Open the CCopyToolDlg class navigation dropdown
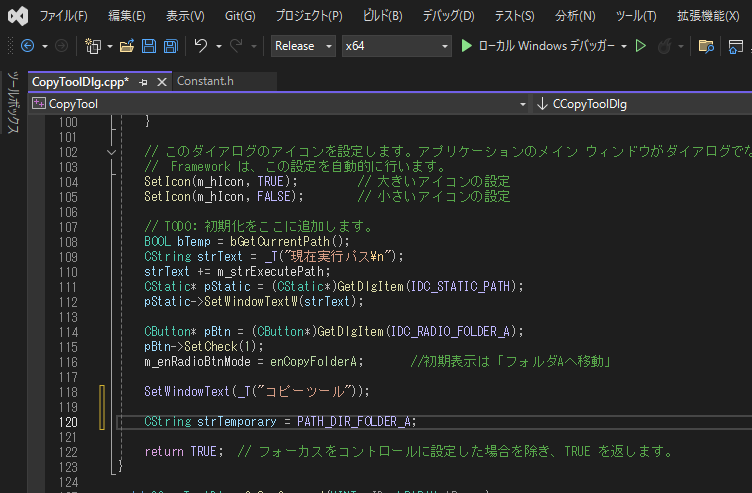The height and width of the screenshot is (493, 752). pos(640,104)
